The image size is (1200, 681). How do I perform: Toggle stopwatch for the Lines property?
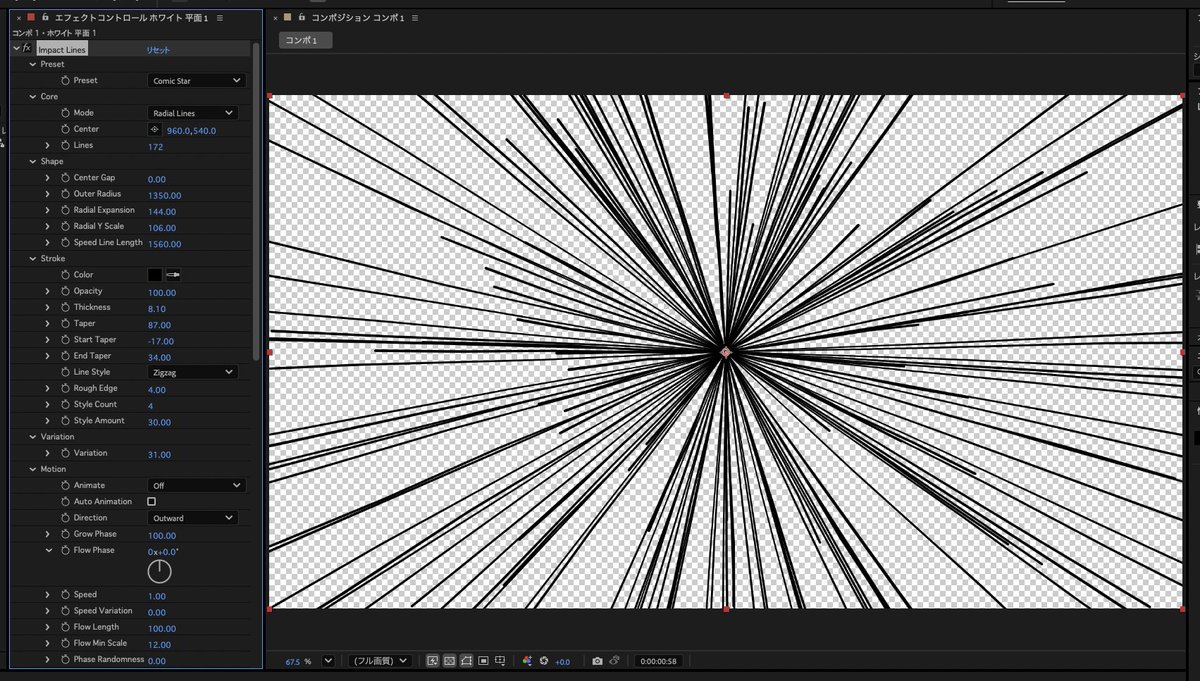(65, 146)
